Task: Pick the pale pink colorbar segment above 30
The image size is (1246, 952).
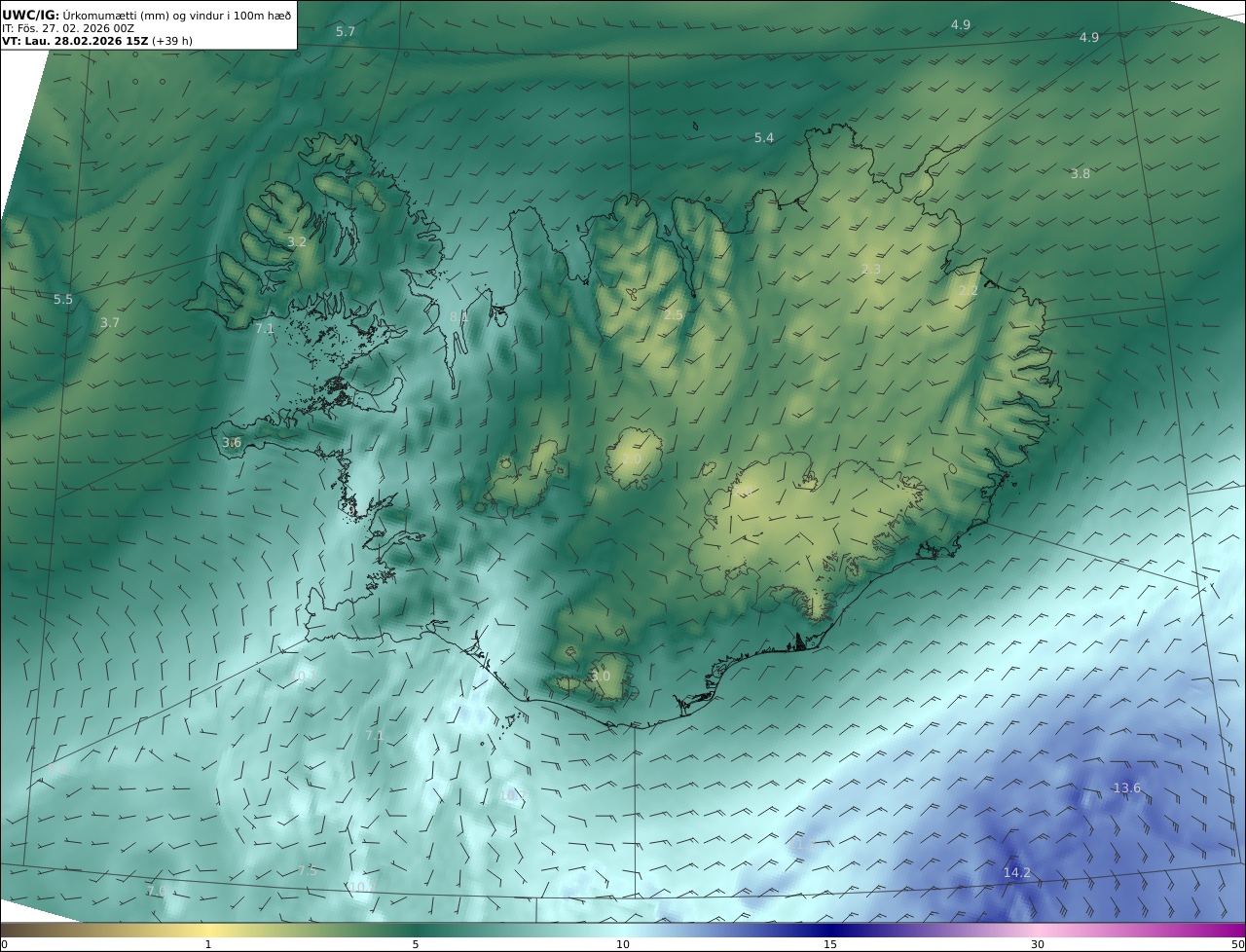Action: coord(1038,930)
